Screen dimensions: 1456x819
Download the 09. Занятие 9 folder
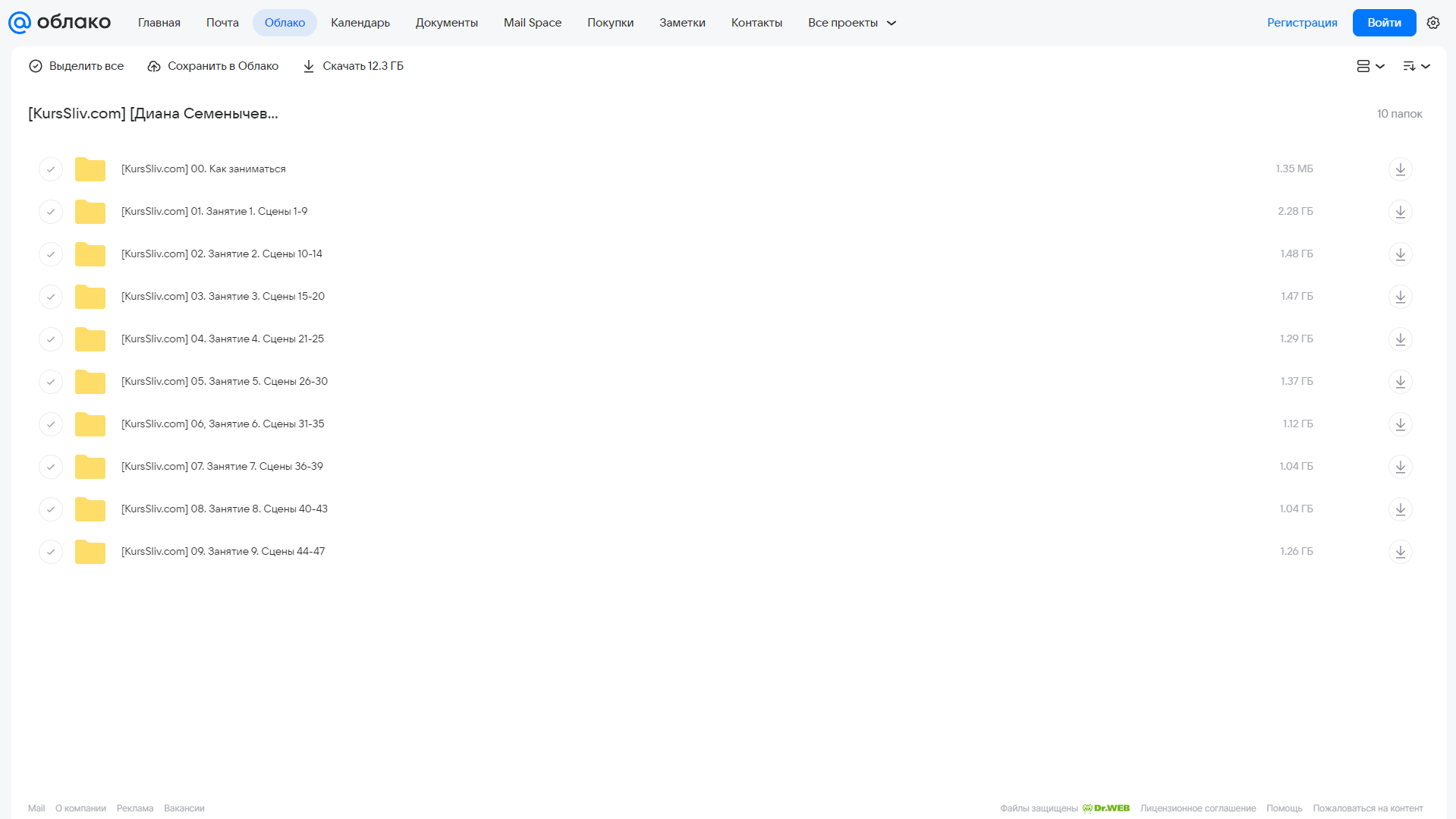click(x=1400, y=552)
